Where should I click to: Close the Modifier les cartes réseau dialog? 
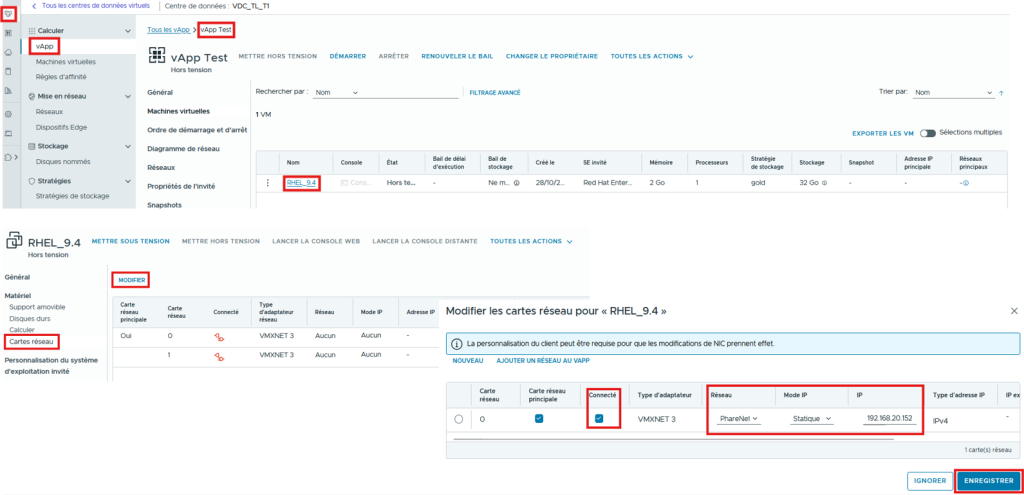coord(1014,311)
